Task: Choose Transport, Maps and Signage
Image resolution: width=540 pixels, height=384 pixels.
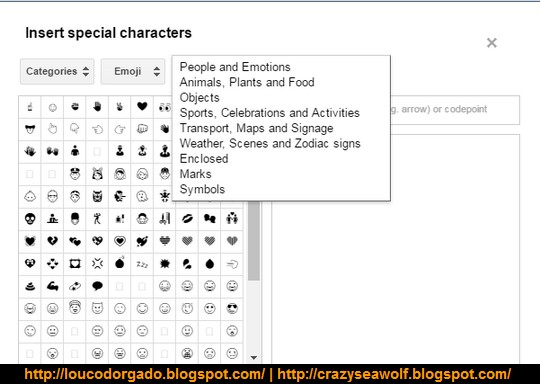Action: (257, 128)
